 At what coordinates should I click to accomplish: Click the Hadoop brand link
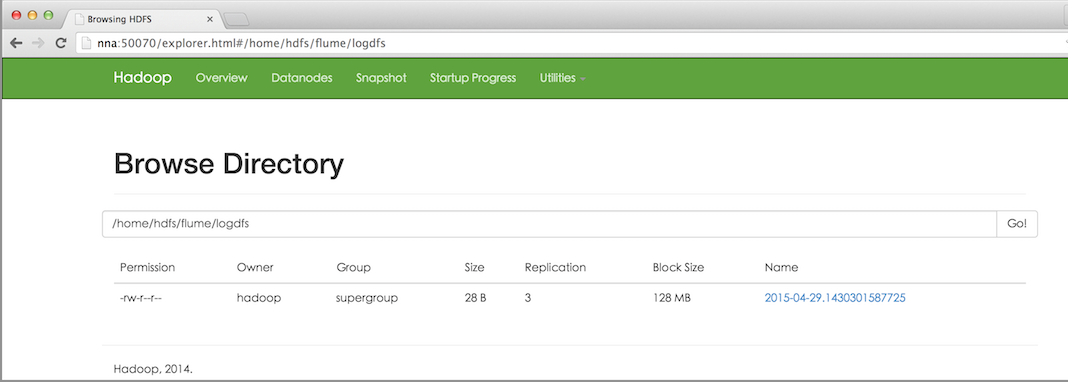click(x=142, y=78)
